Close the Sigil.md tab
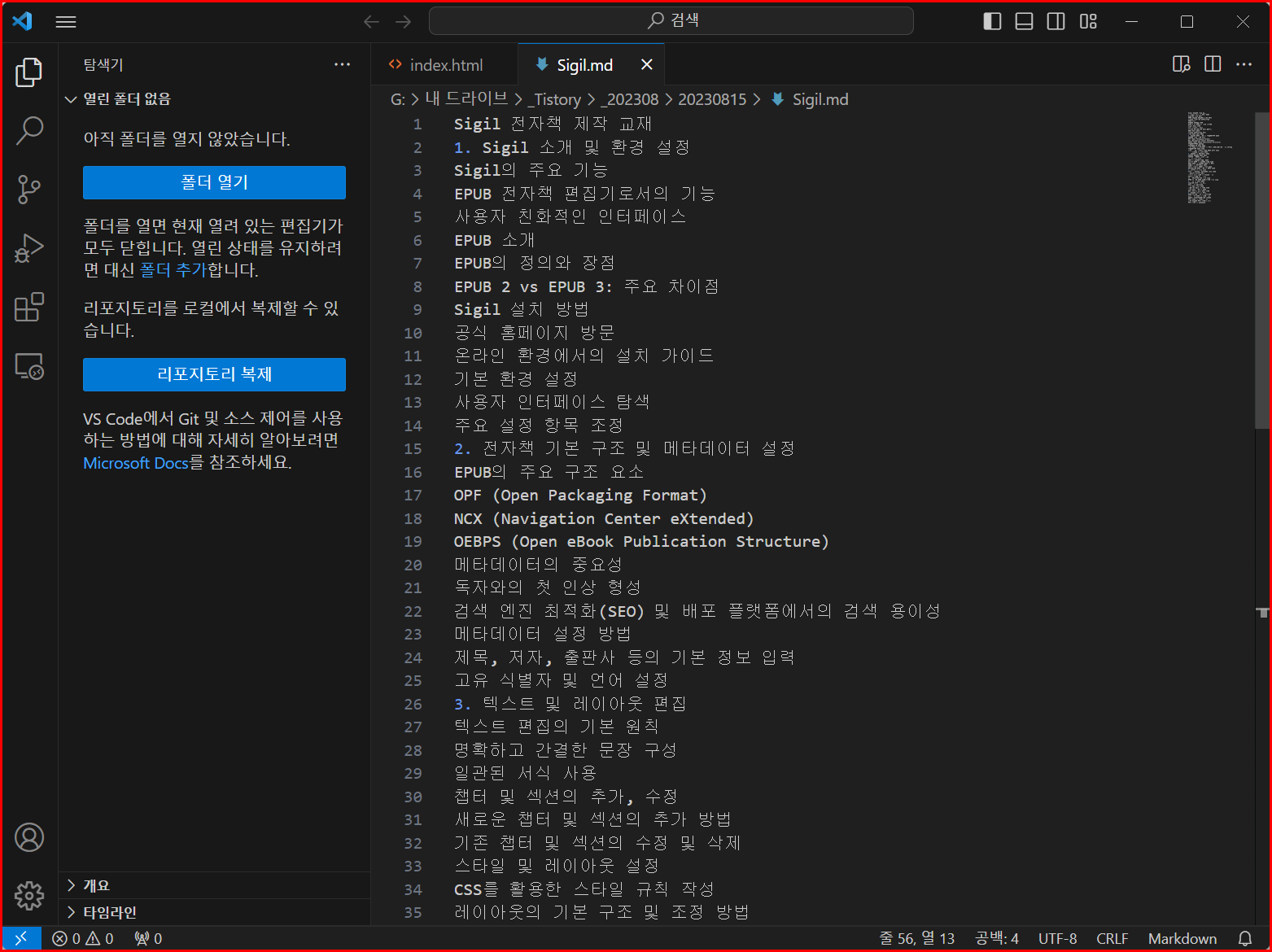1272x952 pixels. (x=647, y=64)
